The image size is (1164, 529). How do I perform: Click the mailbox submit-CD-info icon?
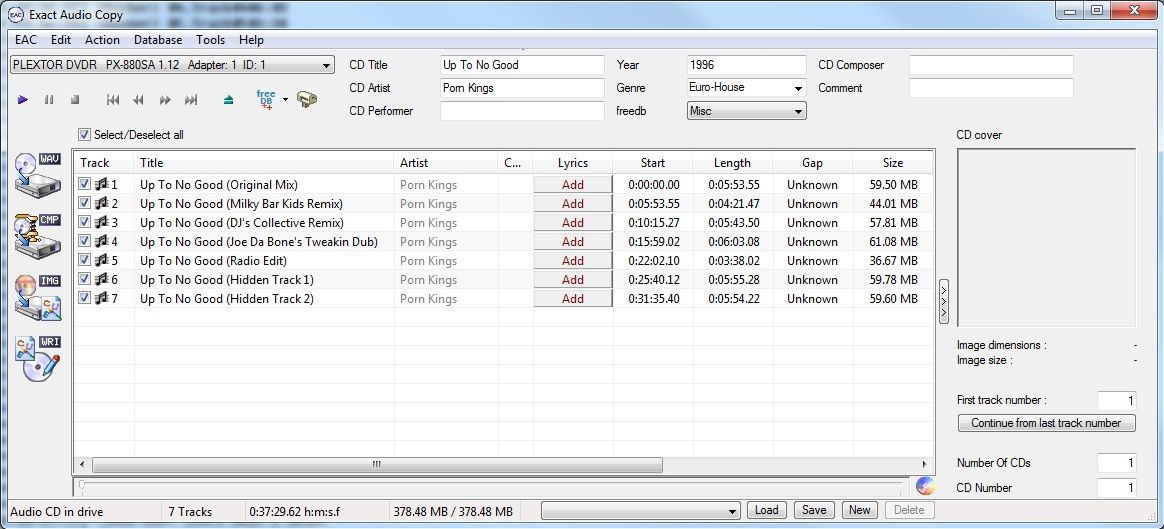307,99
